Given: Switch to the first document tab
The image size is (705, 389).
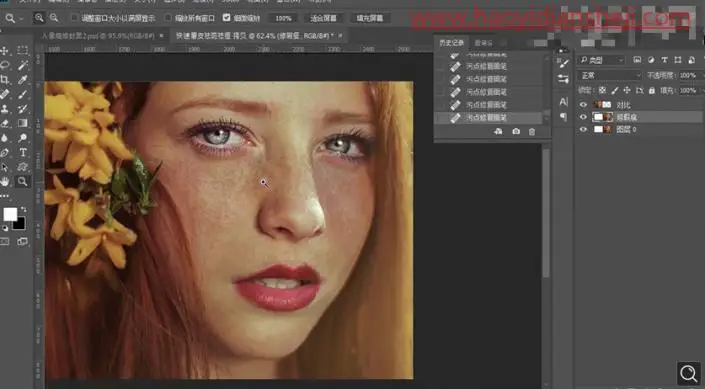Looking at the screenshot, I should [98, 36].
